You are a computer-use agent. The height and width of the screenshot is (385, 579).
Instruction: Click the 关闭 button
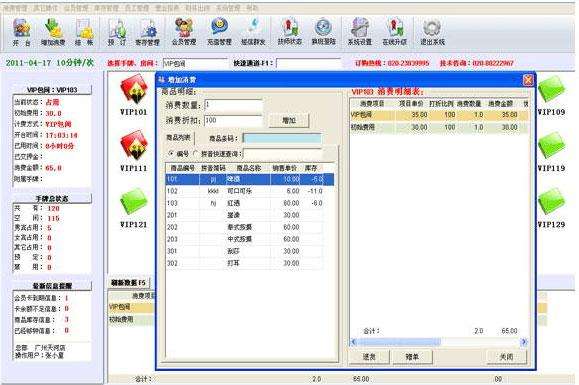506,357
